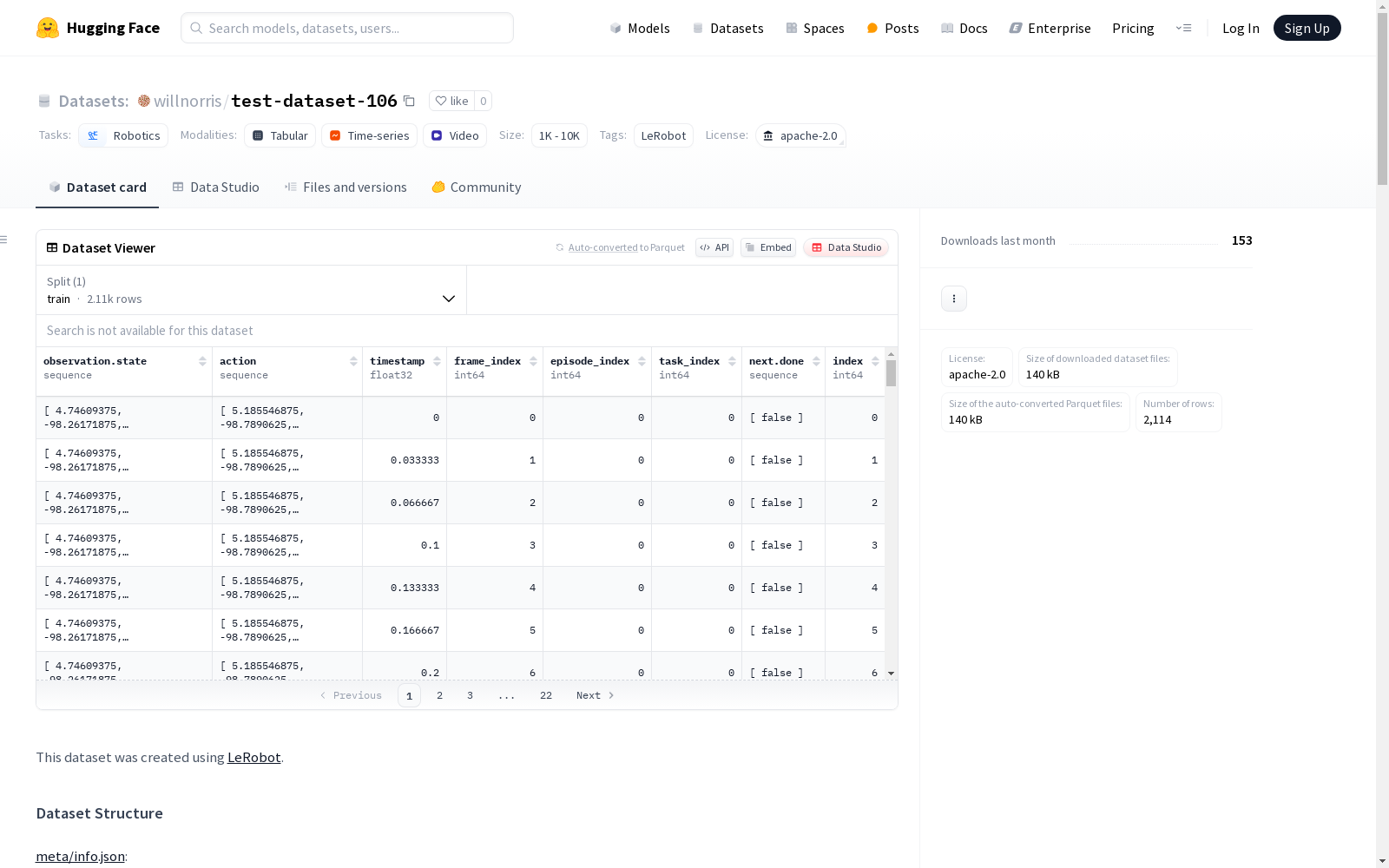
Task: Switch to the Data Studio tab
Action: 216,187
